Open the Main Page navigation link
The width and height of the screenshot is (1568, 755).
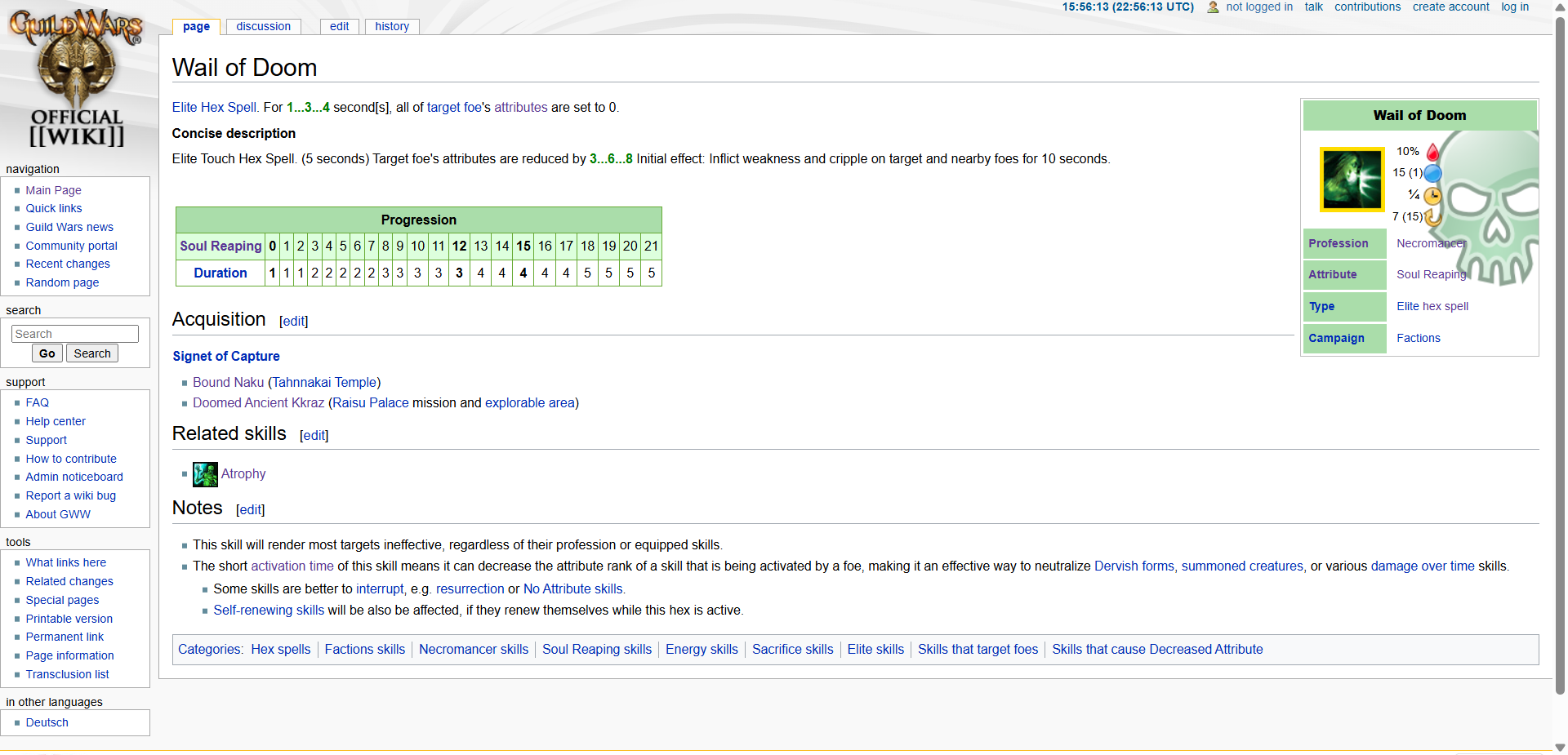(x=53, y=190)
